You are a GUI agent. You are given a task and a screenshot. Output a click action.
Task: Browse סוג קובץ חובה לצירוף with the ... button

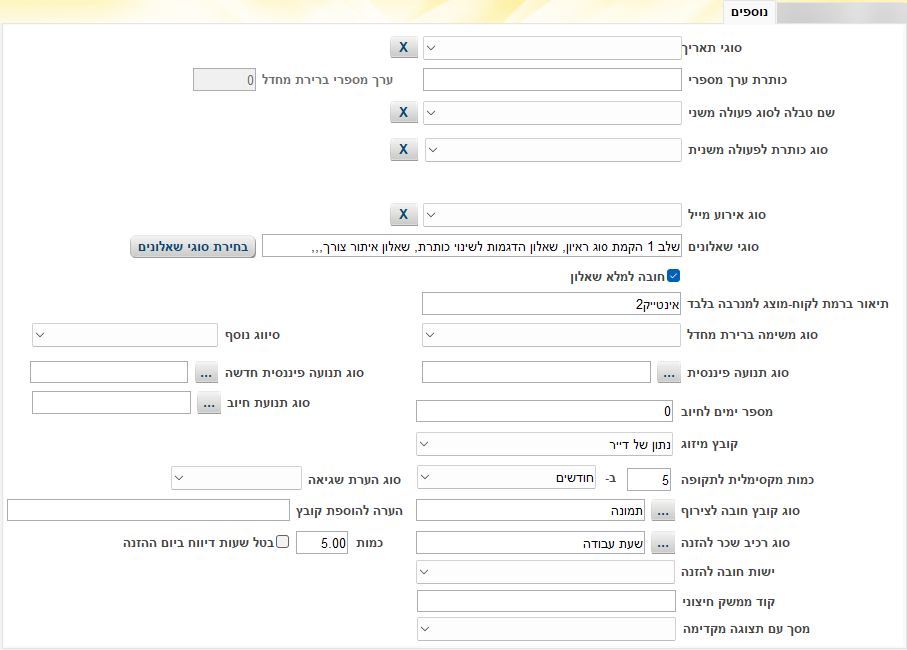coord(662,511)
